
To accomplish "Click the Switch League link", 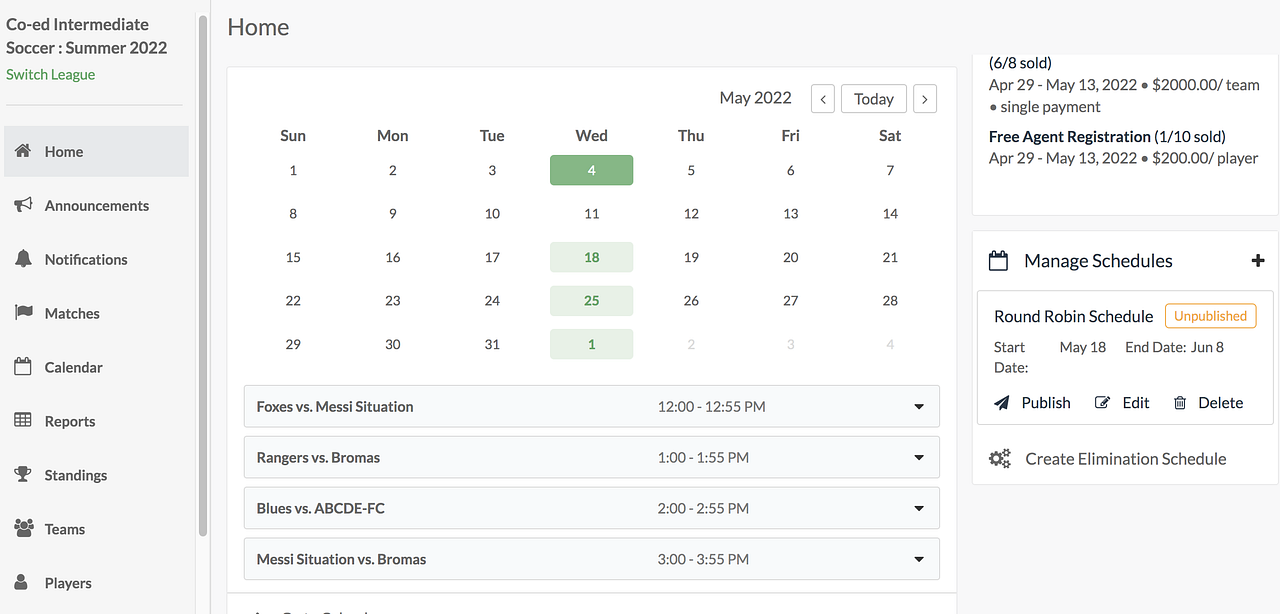I will (51, 74).
